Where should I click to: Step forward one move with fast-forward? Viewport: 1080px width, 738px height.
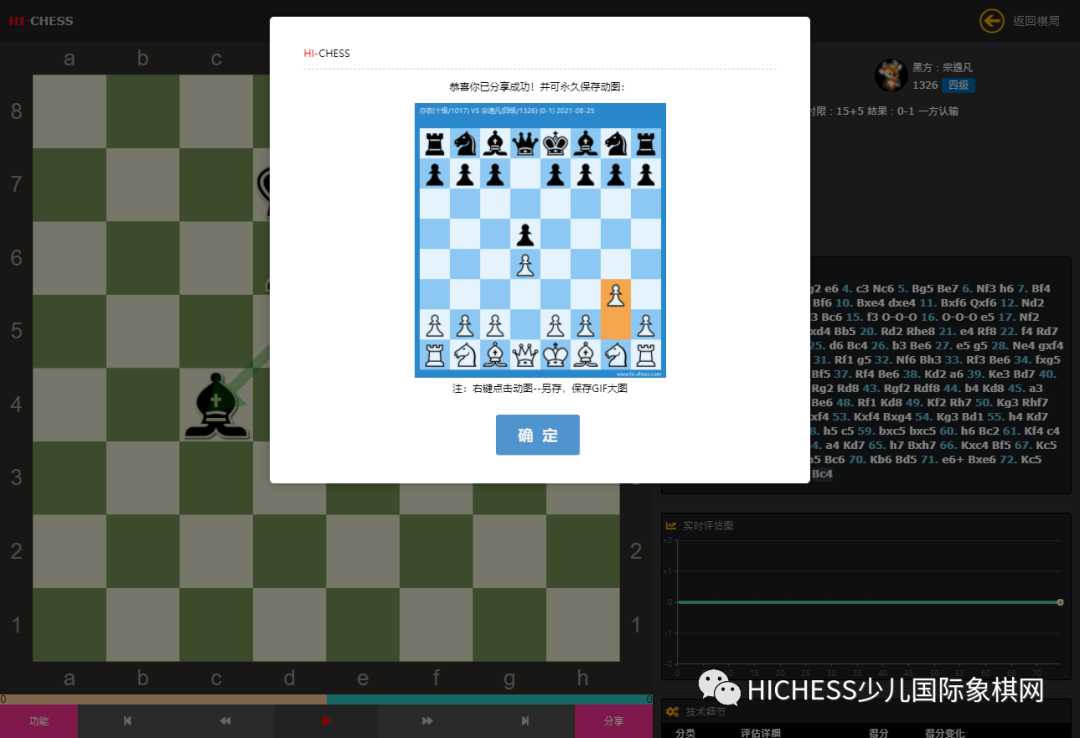pyautogui.click(x=427, y=720)
